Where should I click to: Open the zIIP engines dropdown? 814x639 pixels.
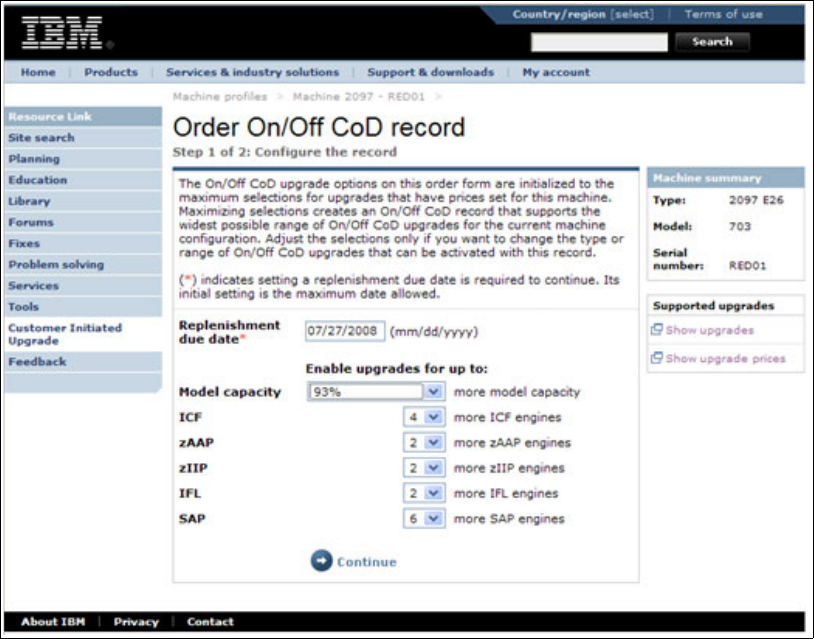[x=424, y=468]
